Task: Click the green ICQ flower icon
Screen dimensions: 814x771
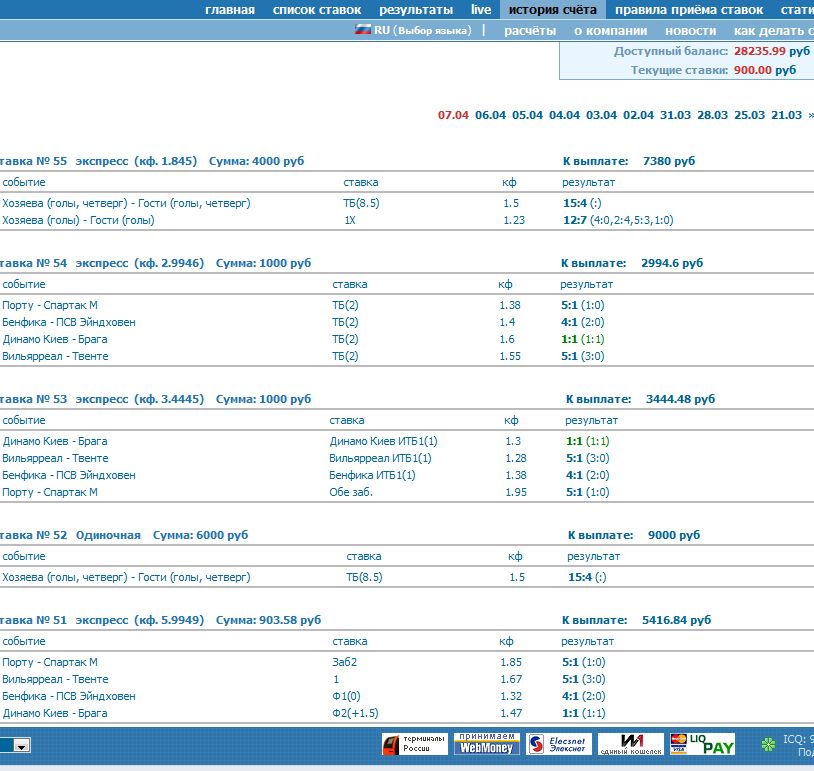Action: click(768, 745)
